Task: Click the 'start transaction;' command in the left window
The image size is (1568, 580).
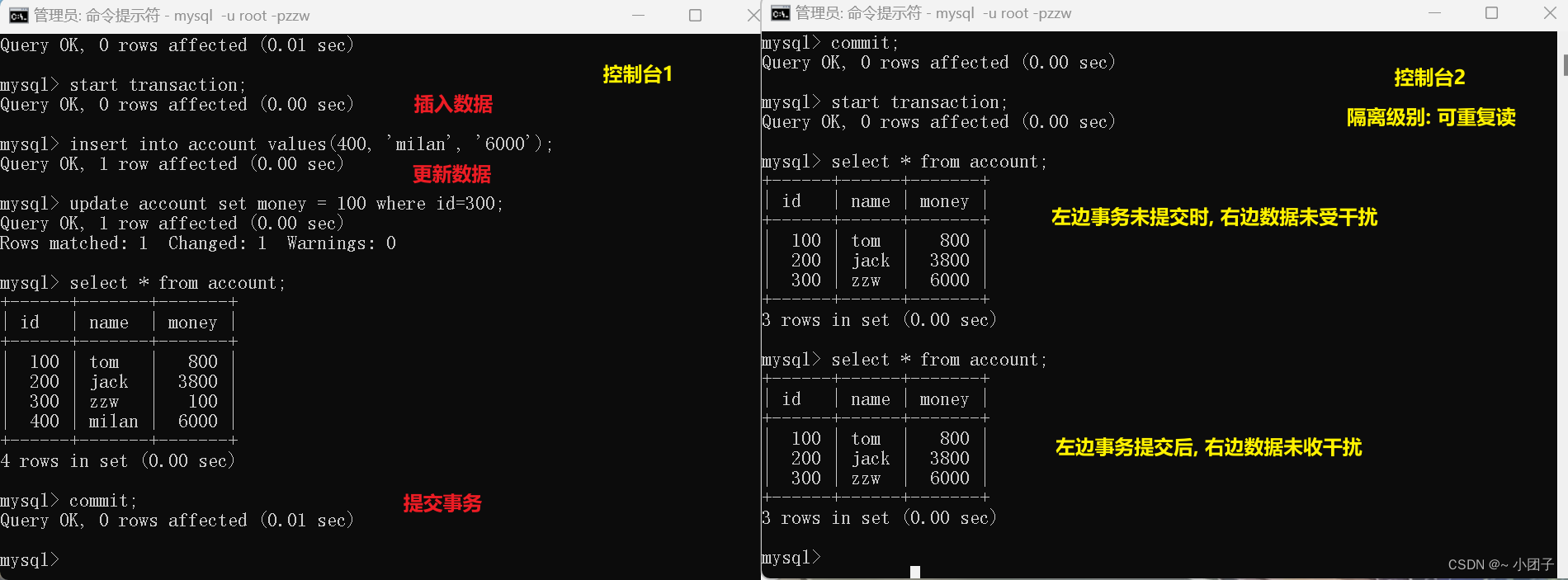Action: (x=158, y=85)
